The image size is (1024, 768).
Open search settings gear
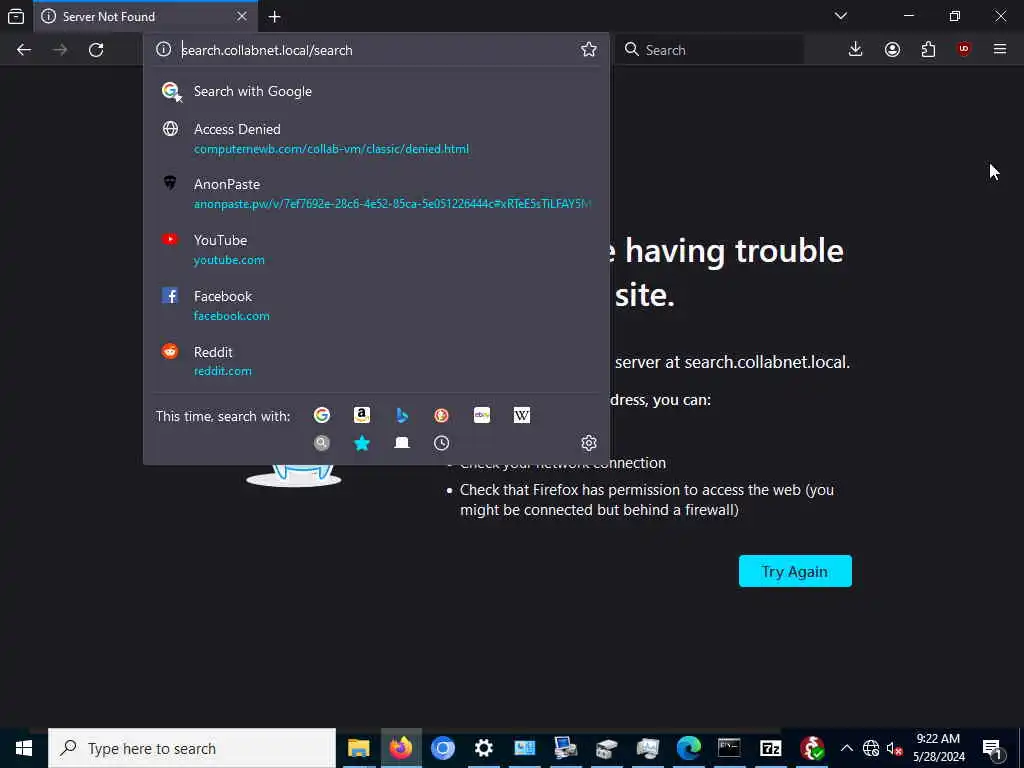[588, 443]
